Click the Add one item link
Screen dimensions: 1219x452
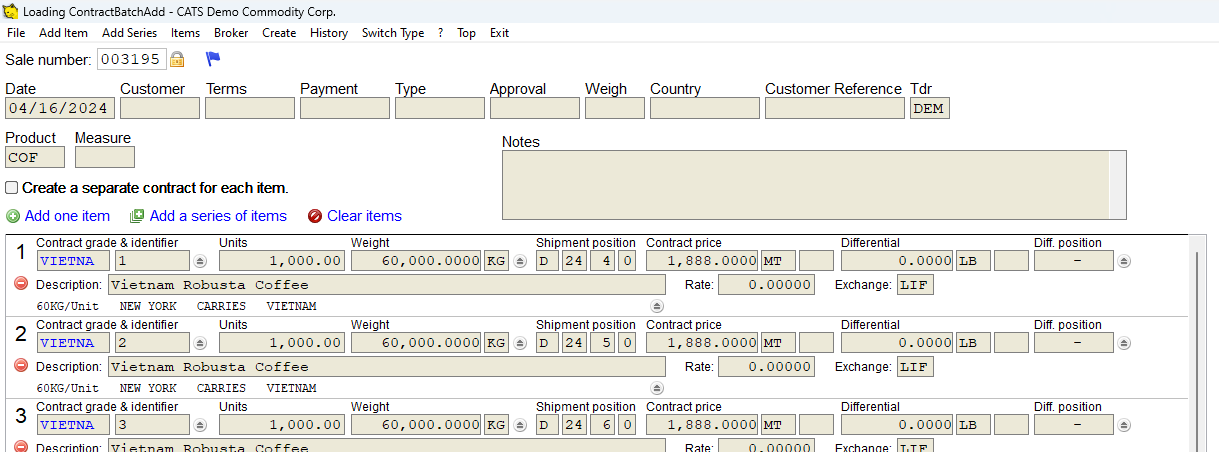pos(67,216)
